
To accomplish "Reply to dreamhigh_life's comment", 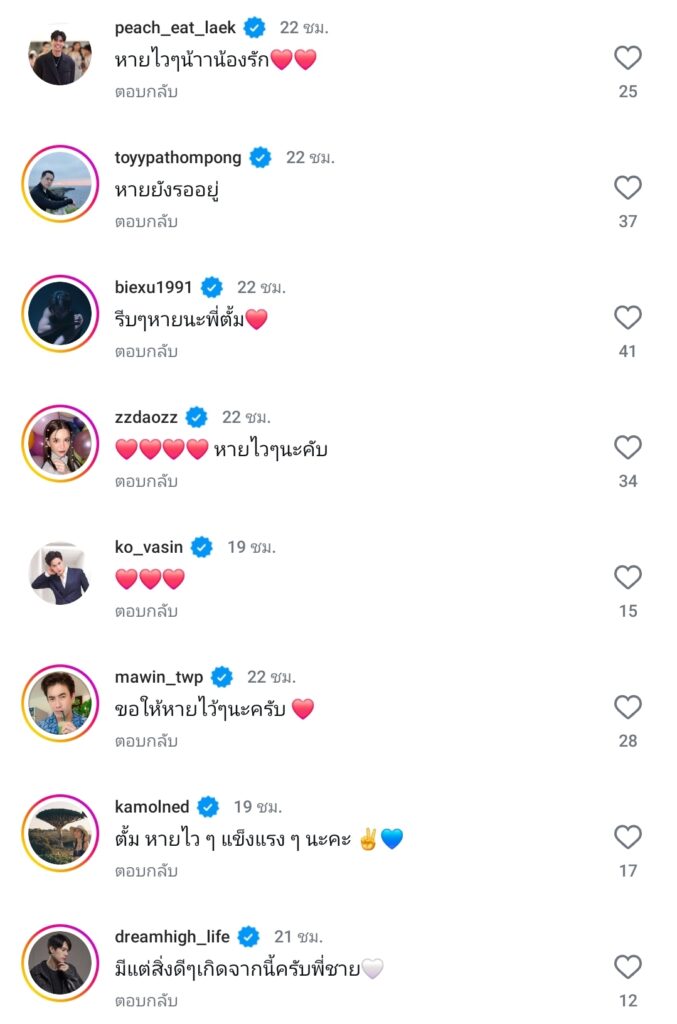I will point(146,1001).
